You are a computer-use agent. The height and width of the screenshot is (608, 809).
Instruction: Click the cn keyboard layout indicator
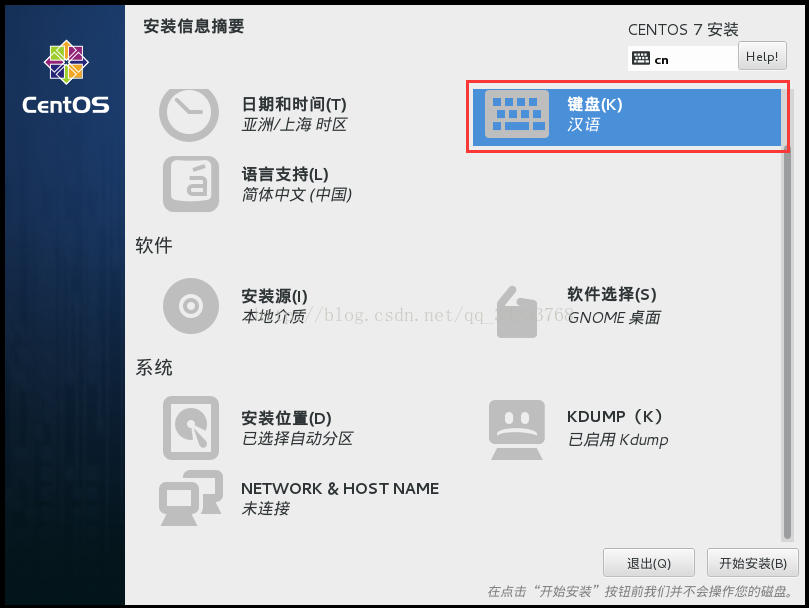pyautogui.click(x=682, y=58)
